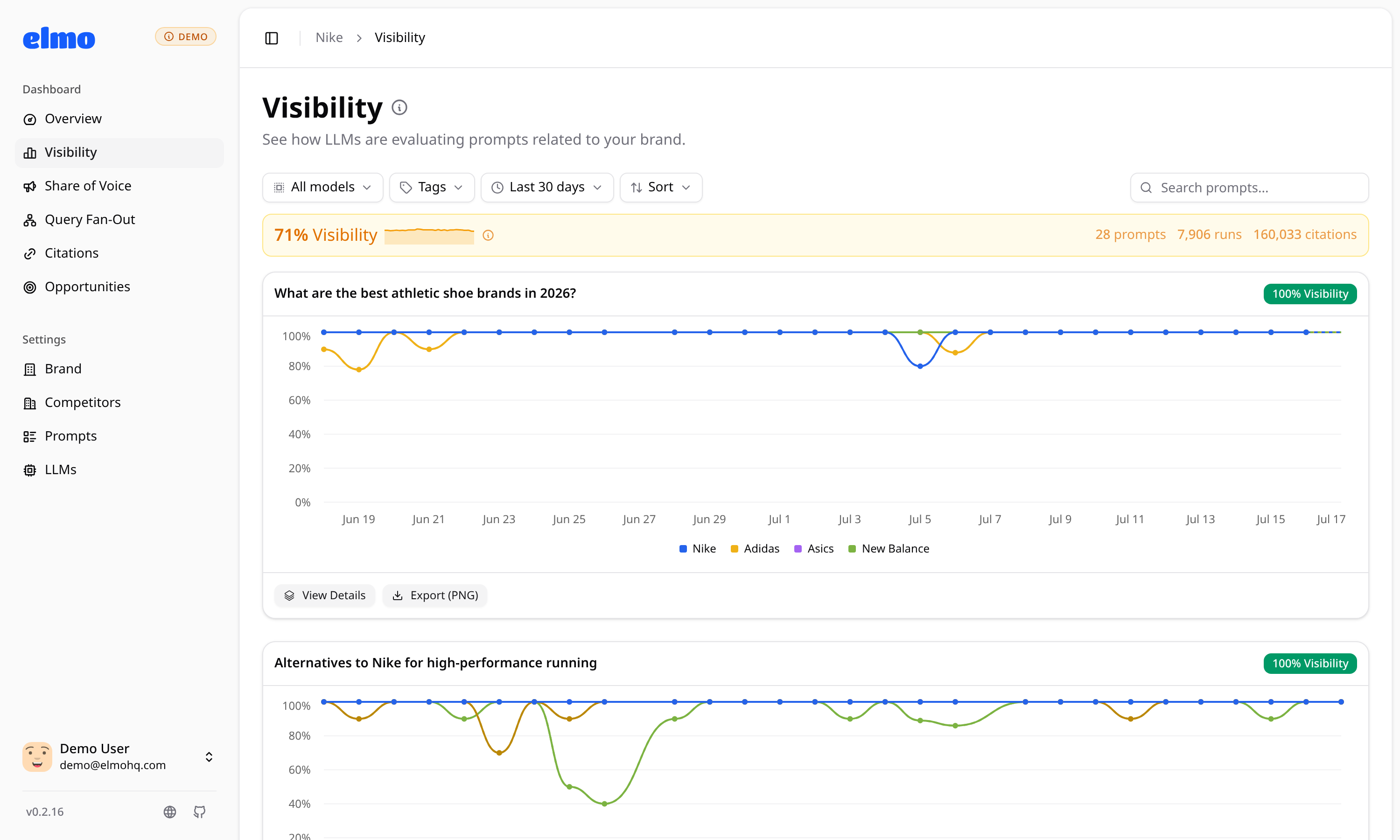The width and height of the screenshot is (1400, 840).
Task: Click the Citations link icon
Action: coord(30,253)
